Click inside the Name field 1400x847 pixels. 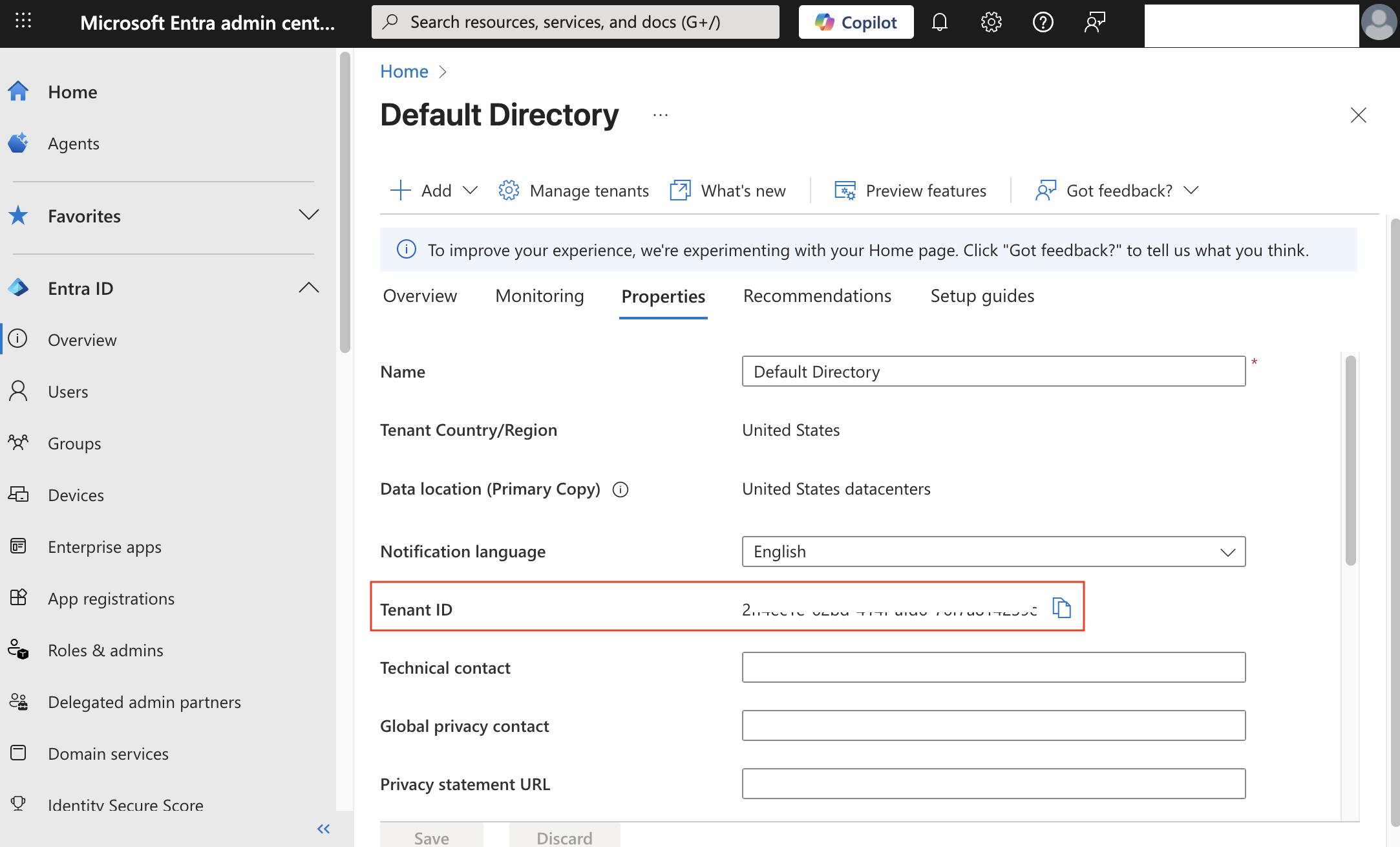pos(993,371)
